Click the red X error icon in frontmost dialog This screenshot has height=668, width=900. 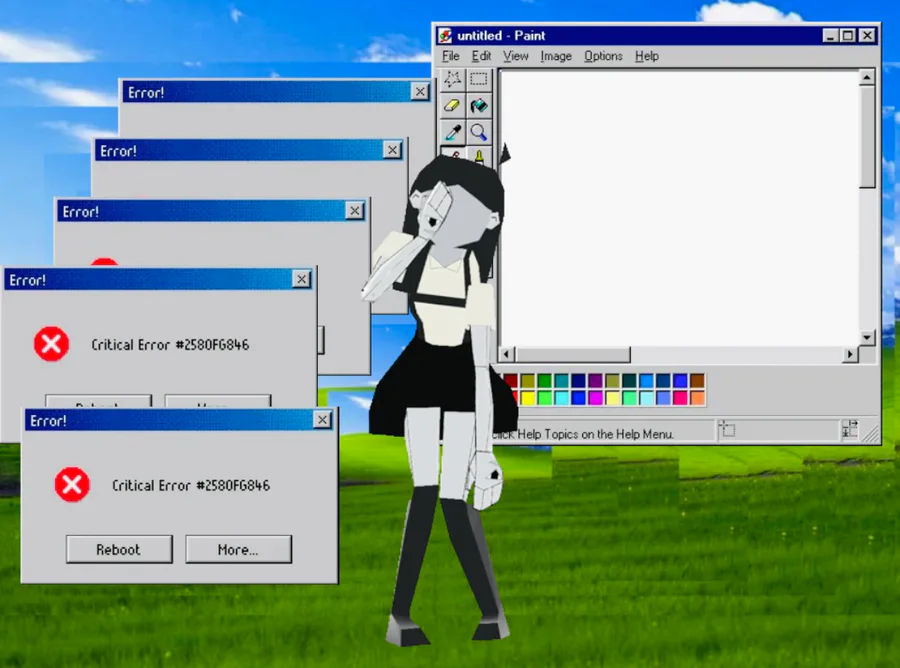click(72, 485)
